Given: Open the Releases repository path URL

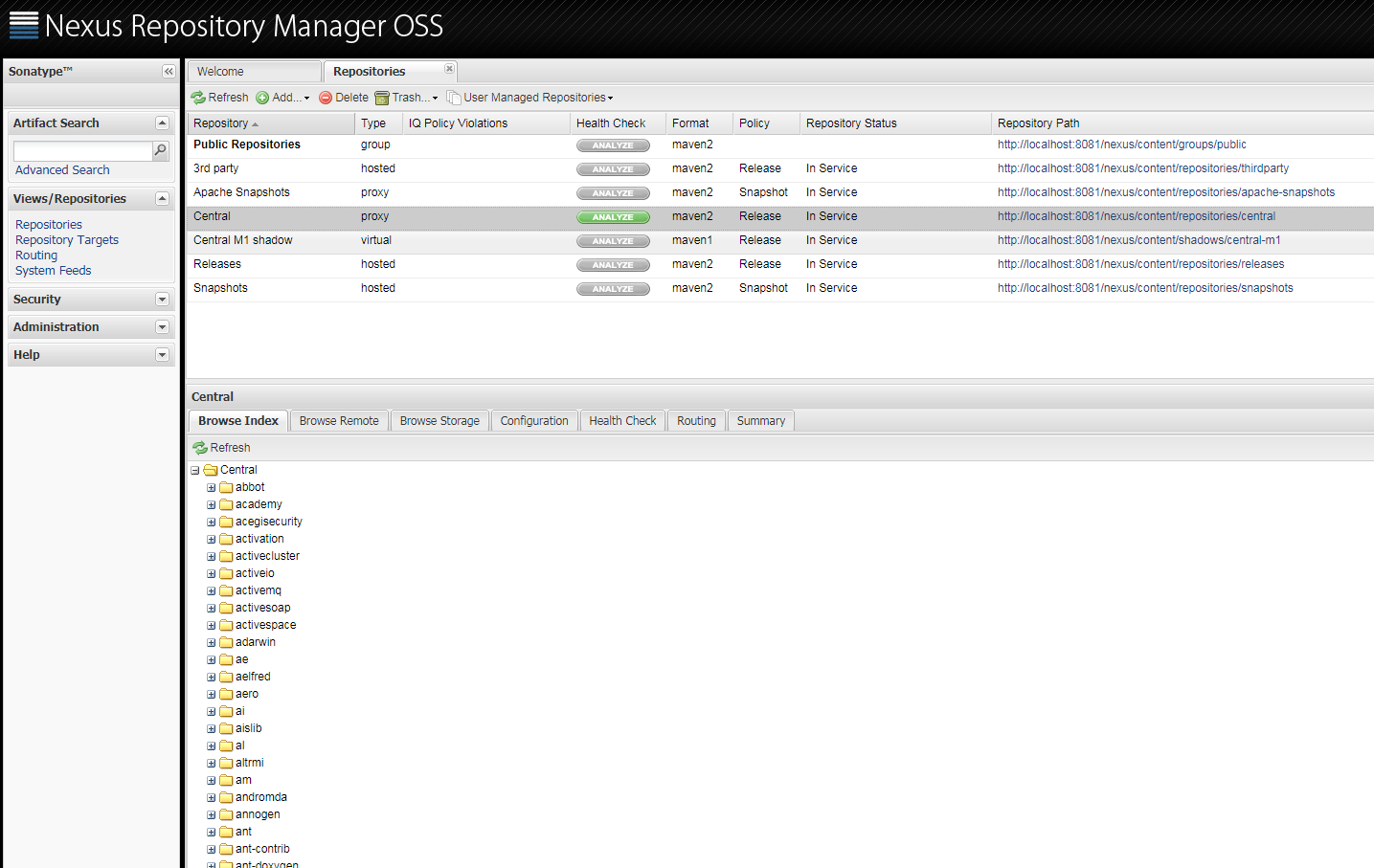Looking at the screenshot, I should (x=1141, y=264).
